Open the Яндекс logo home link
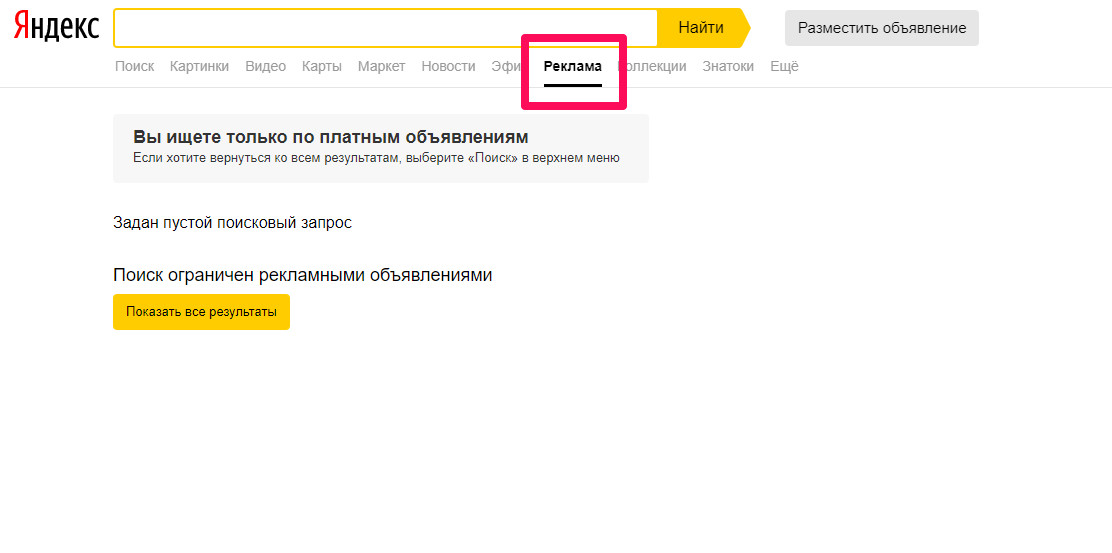The width and height of the screenshot is (1112, 553). [57, 27]
